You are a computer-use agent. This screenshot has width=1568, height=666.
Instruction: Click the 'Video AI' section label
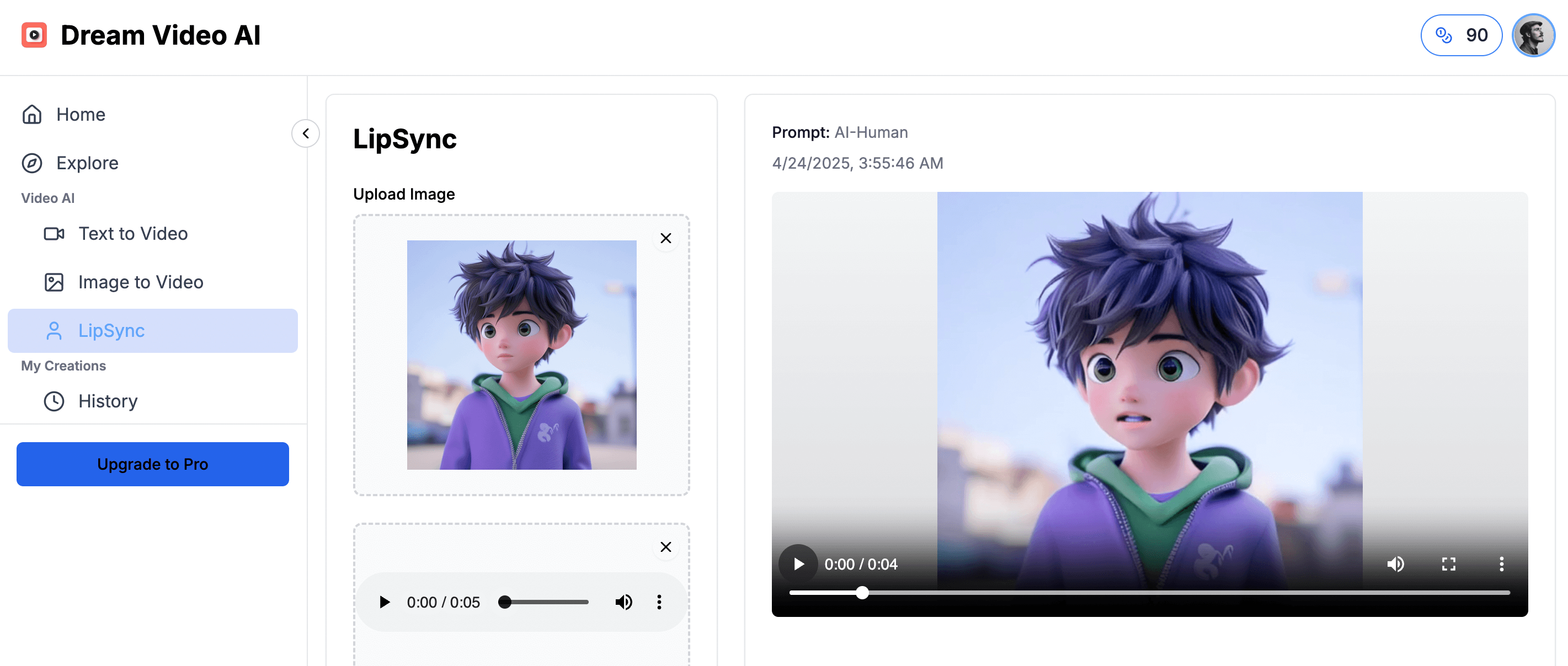point(47,198)
